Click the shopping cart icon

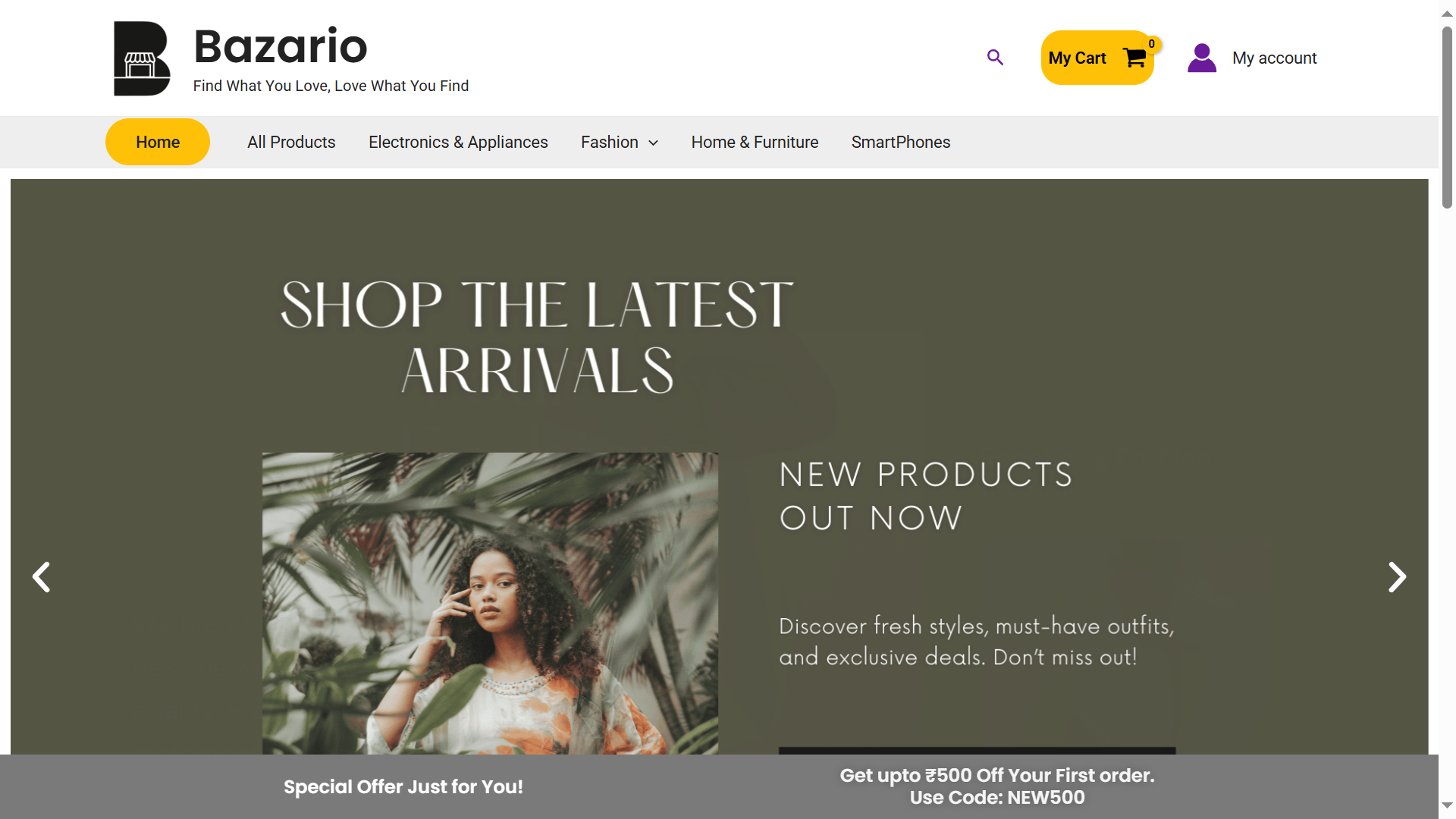click(x=1134, y=58)
